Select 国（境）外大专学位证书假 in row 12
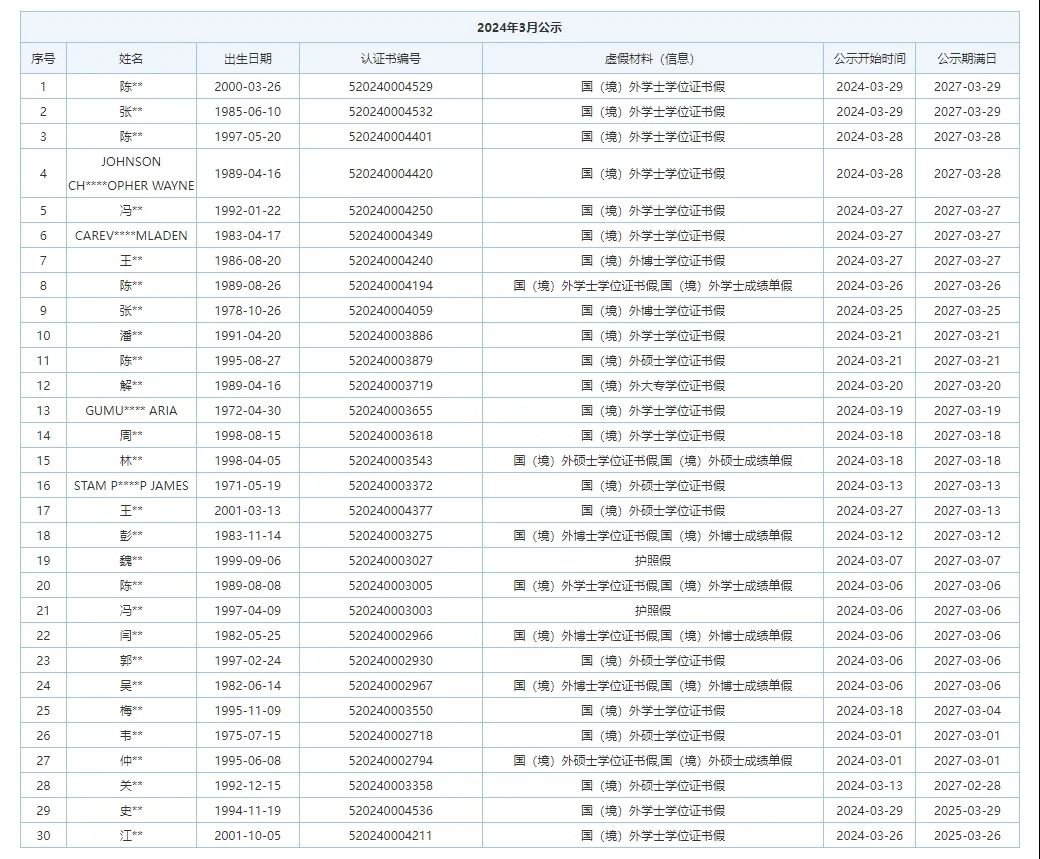This screenshot has height=859, width=1040. coord(653,385)
